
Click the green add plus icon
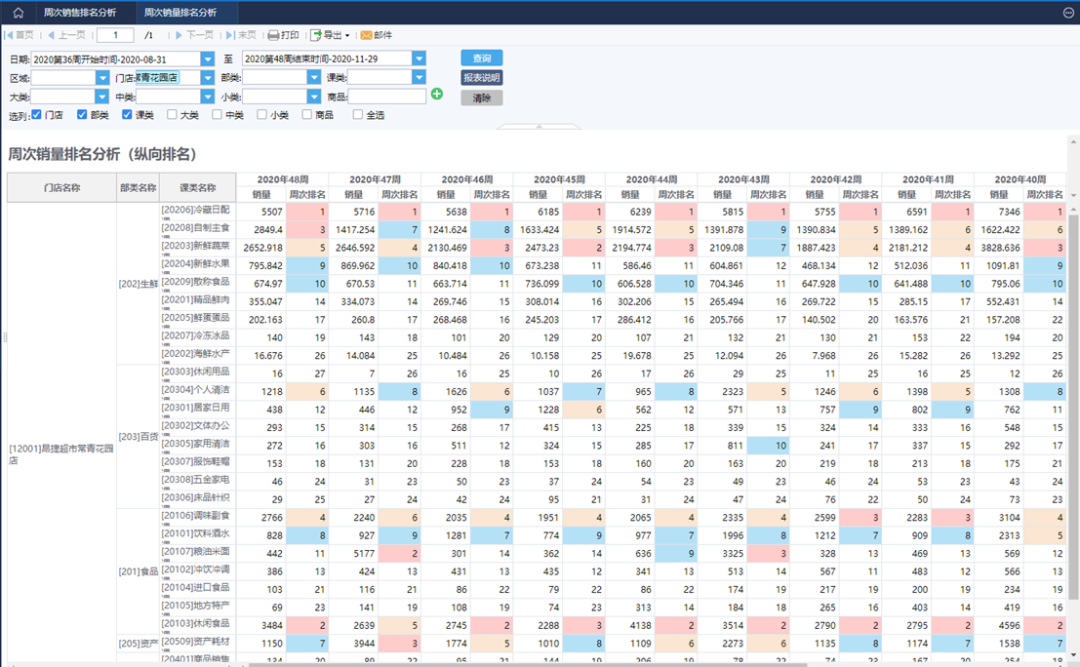[x=437, y=94]
